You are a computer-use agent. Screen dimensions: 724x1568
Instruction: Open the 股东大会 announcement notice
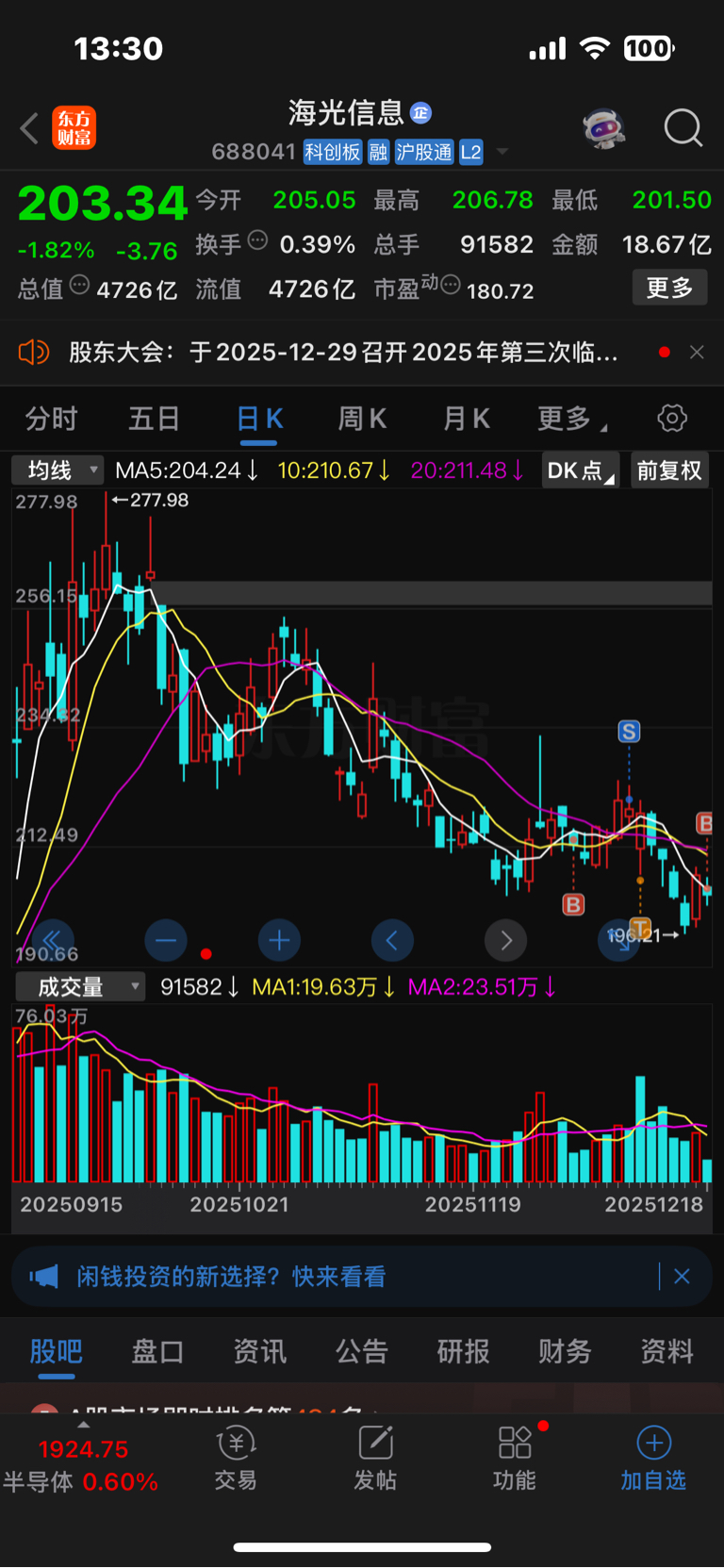click(344, 353)
